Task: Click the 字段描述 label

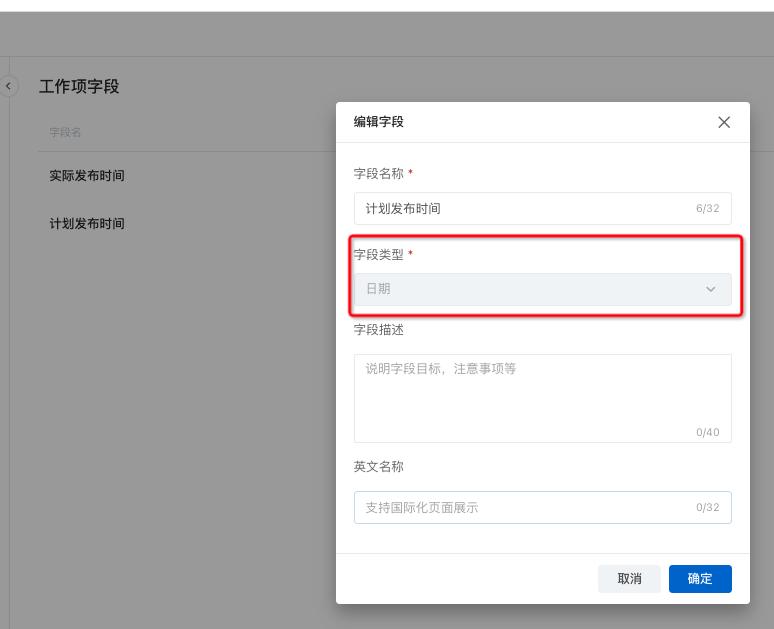Action: pos(379,330)
